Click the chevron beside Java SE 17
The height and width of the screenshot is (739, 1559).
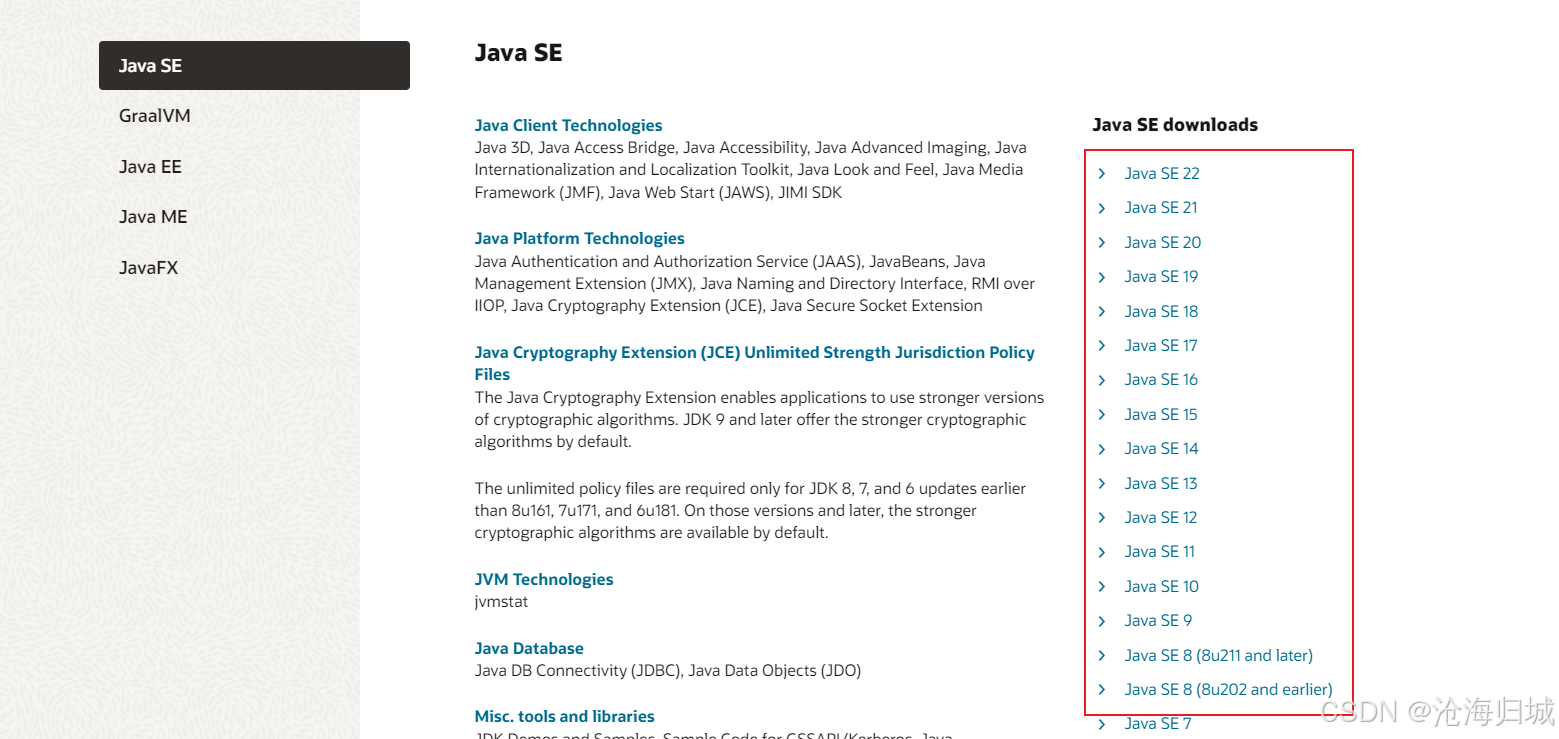[1102, 345]
